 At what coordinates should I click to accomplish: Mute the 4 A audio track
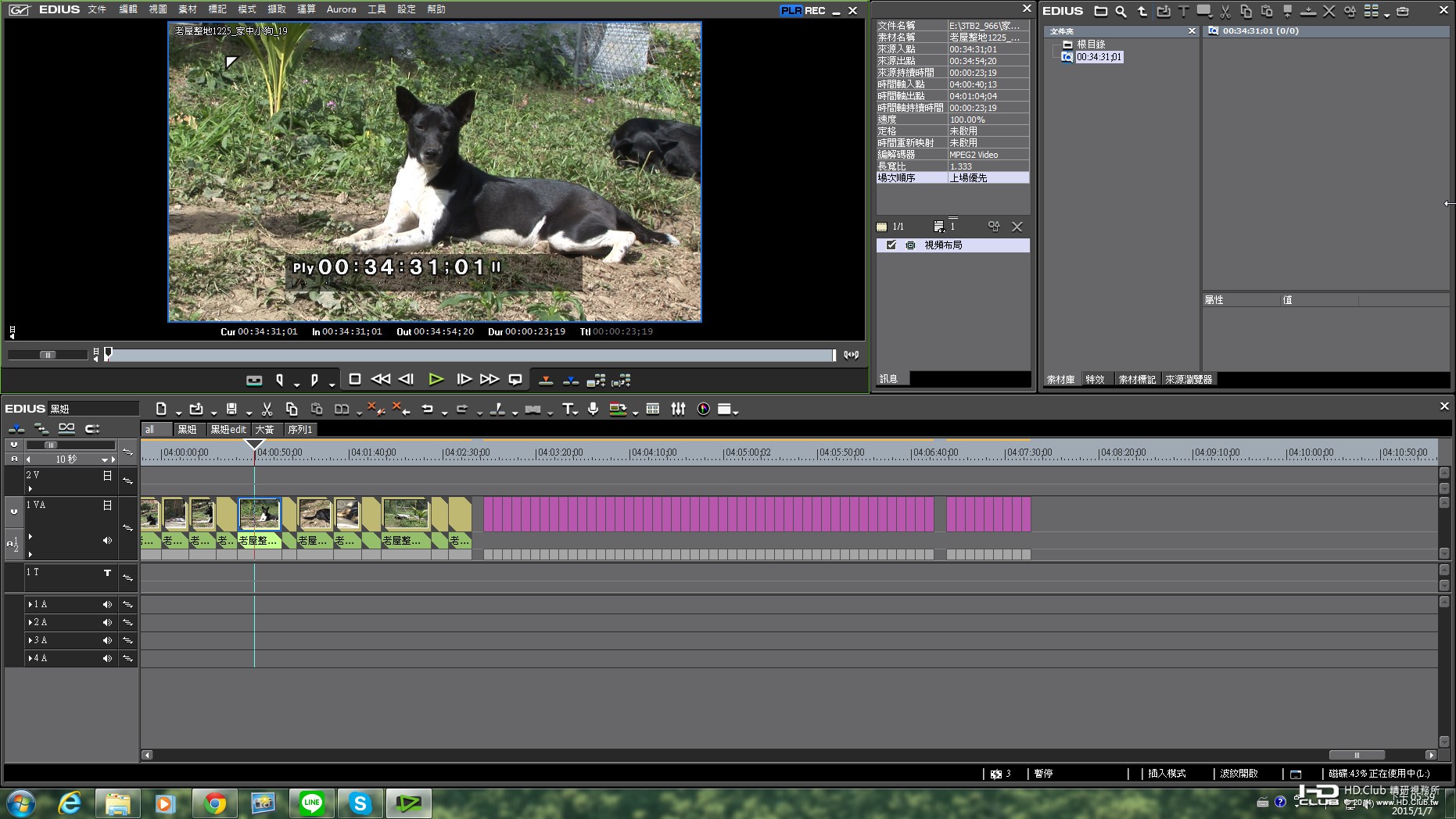click(107, 658)
